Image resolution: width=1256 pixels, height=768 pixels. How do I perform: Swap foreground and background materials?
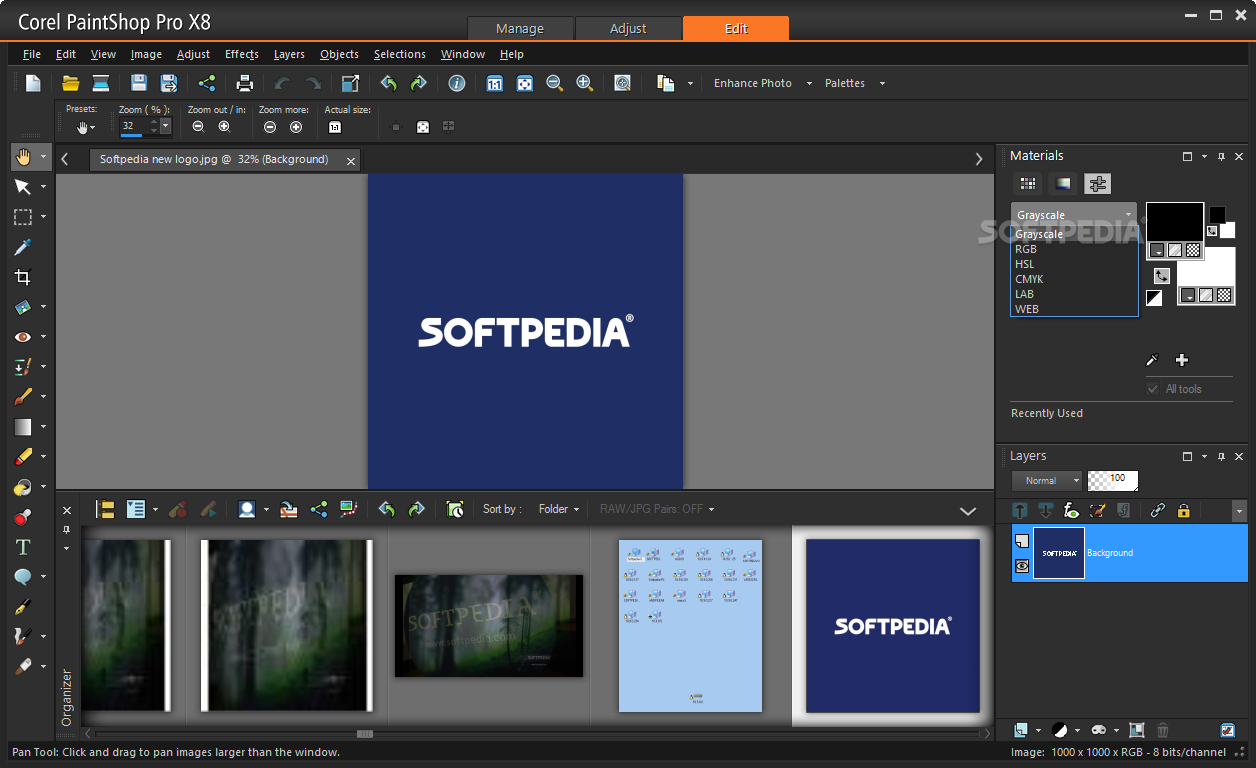pyautogui.click(x=1161, y=275)
